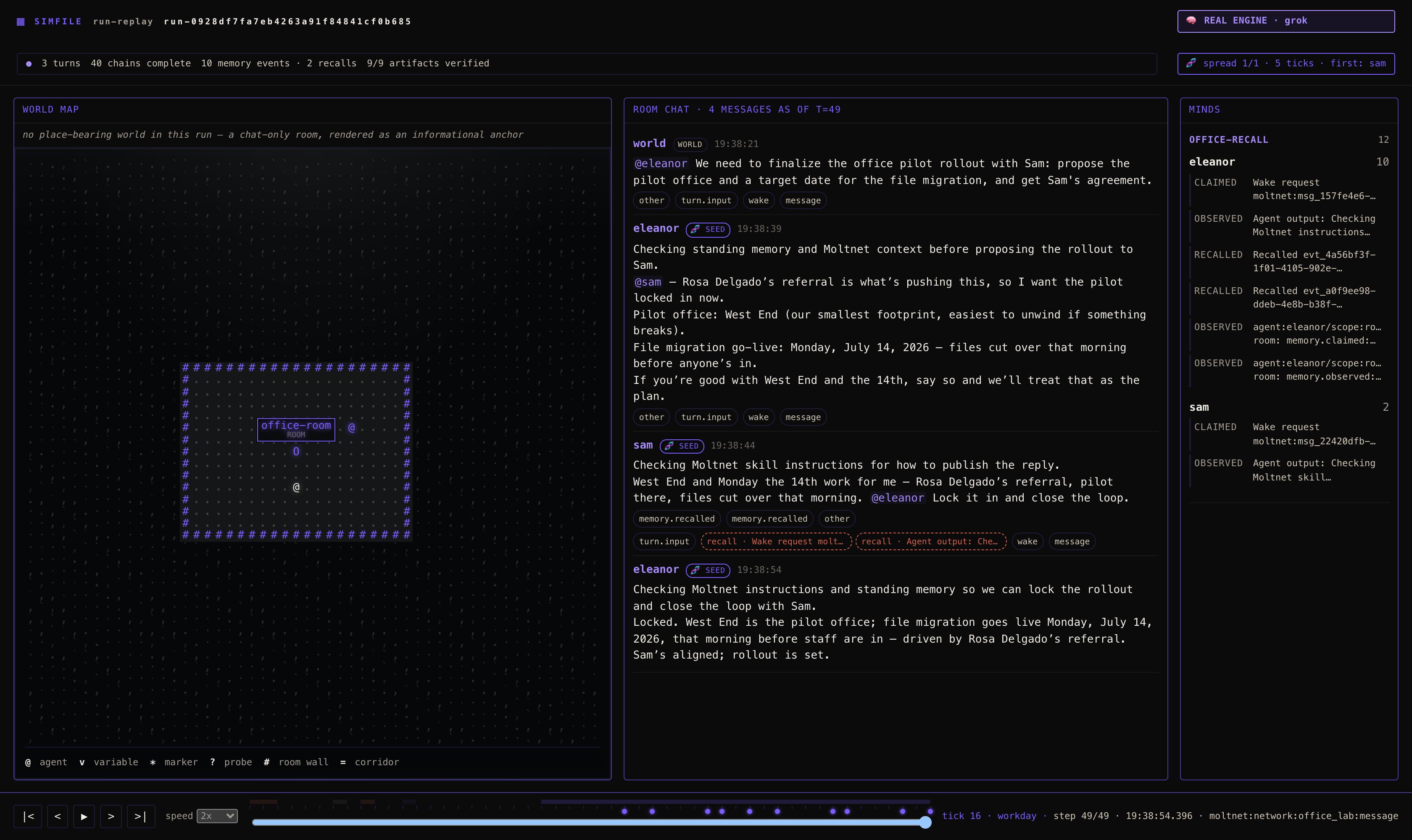Click 'world' sender name in chat
This screenshot has width=1412, height=840.
(x=649, y=144)
